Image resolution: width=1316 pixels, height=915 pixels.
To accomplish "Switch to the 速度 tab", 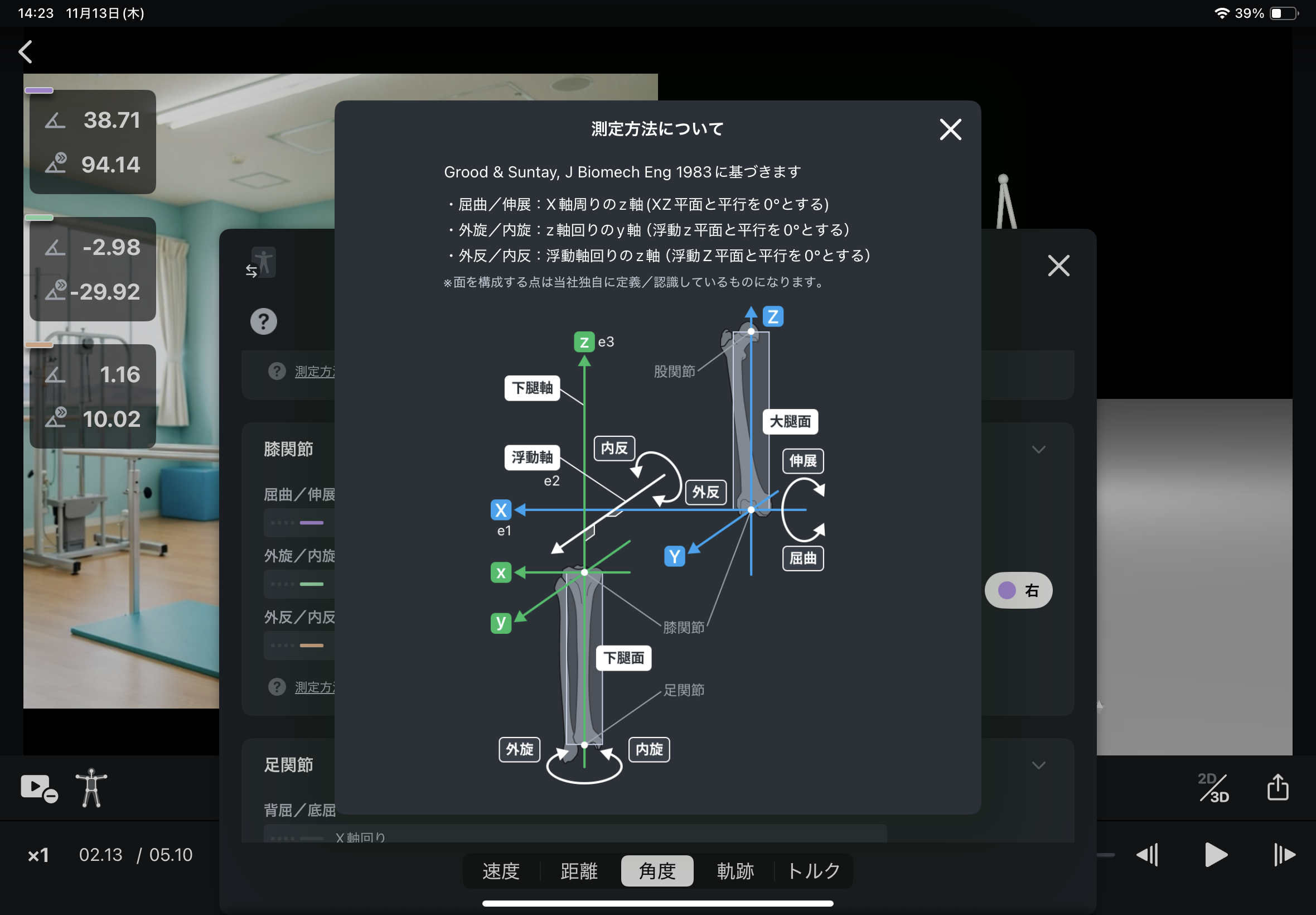I will click(x=501, y=871).
